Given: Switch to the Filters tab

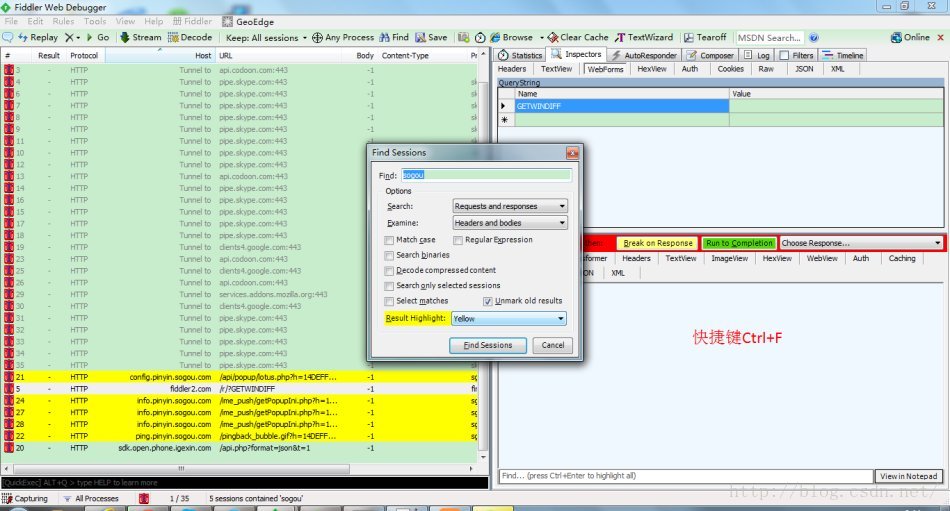Looking at the screenshot, I should pos(796,55).
